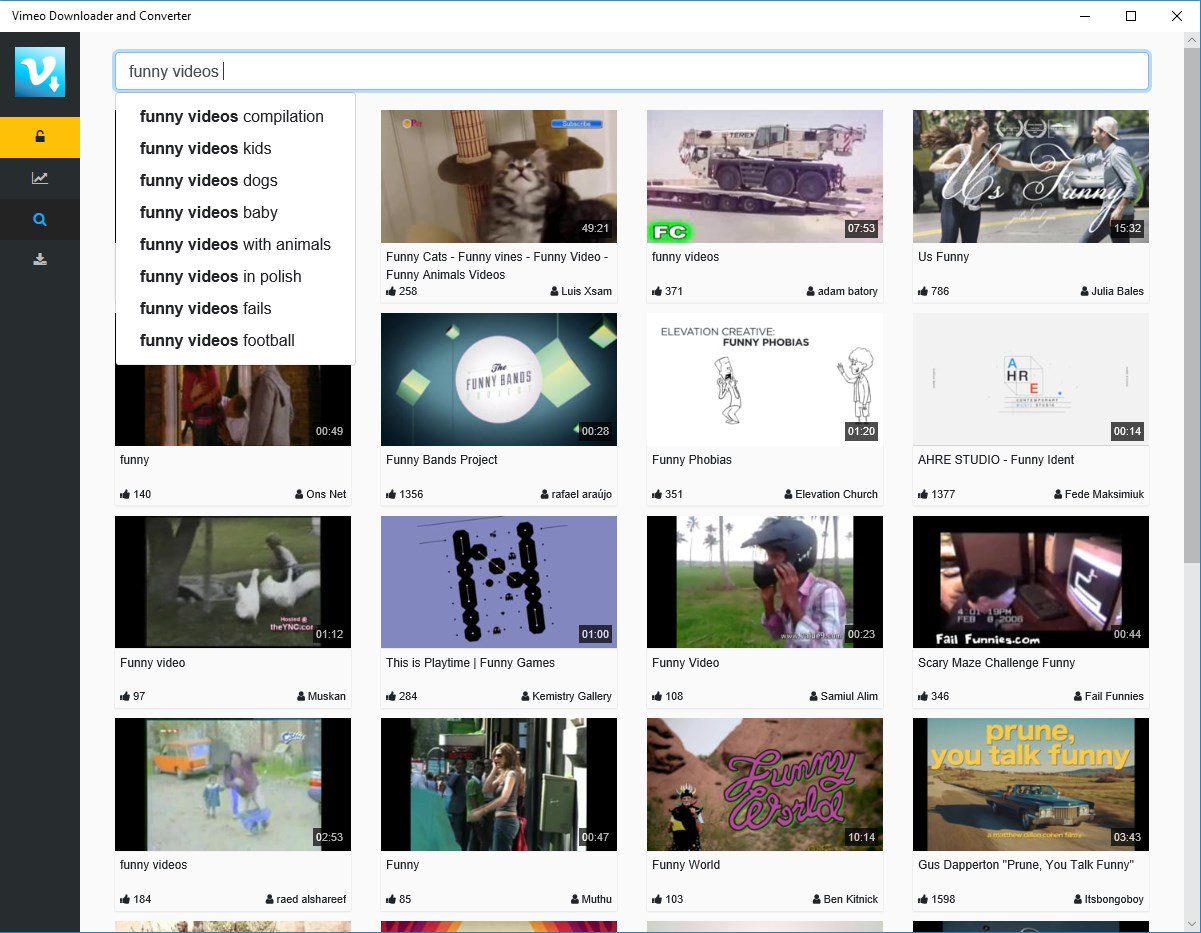Image resolution: width=1201 pixels, height=933 pixels.
Task: Choose suggestion 'funny videos in polish'
Action: 221,276
